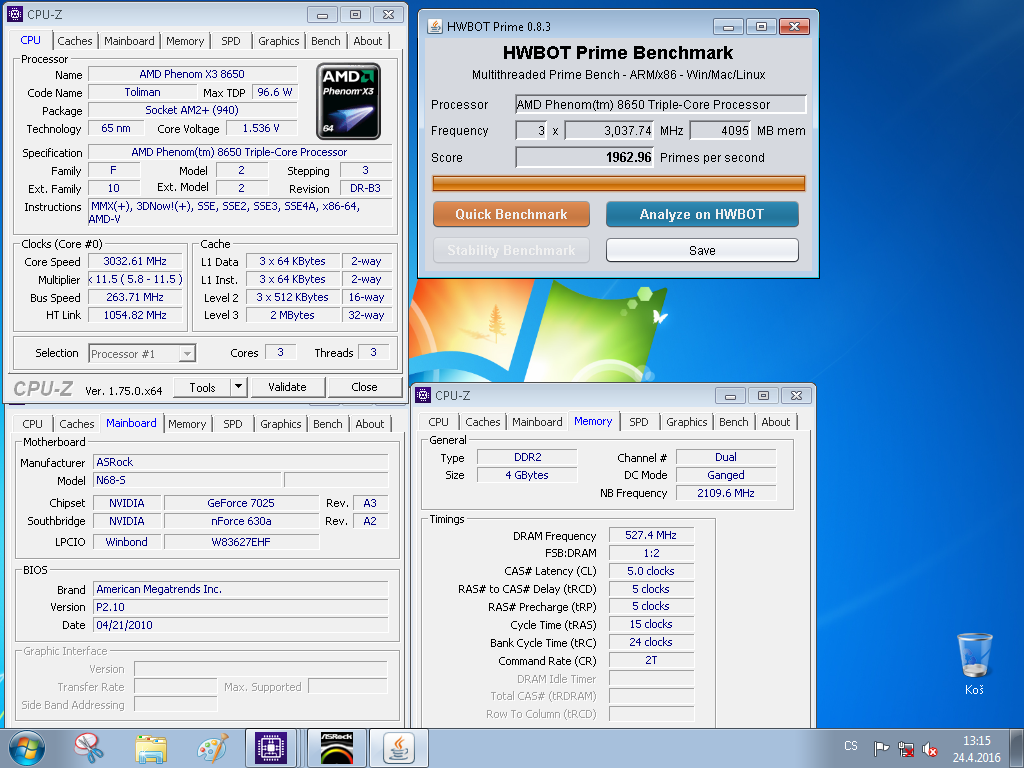Click the Save button in HWBOT Prime

point(702,250)
